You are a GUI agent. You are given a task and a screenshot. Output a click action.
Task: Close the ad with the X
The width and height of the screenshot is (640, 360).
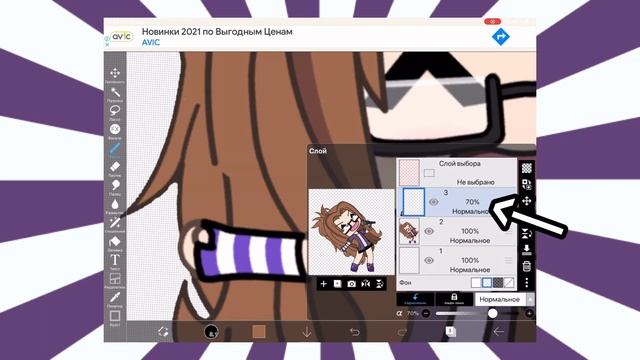click(107, 44)
